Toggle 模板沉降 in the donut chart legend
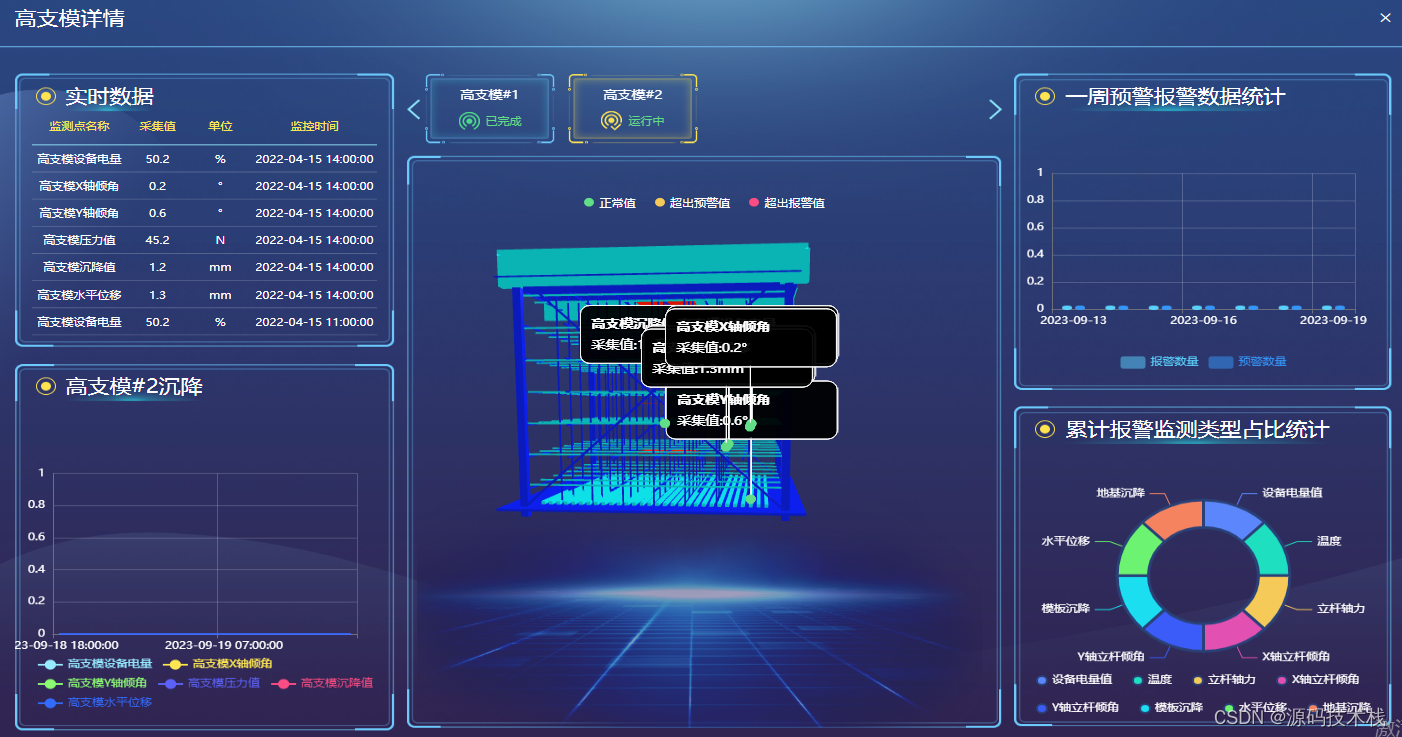 point(1172,707)
